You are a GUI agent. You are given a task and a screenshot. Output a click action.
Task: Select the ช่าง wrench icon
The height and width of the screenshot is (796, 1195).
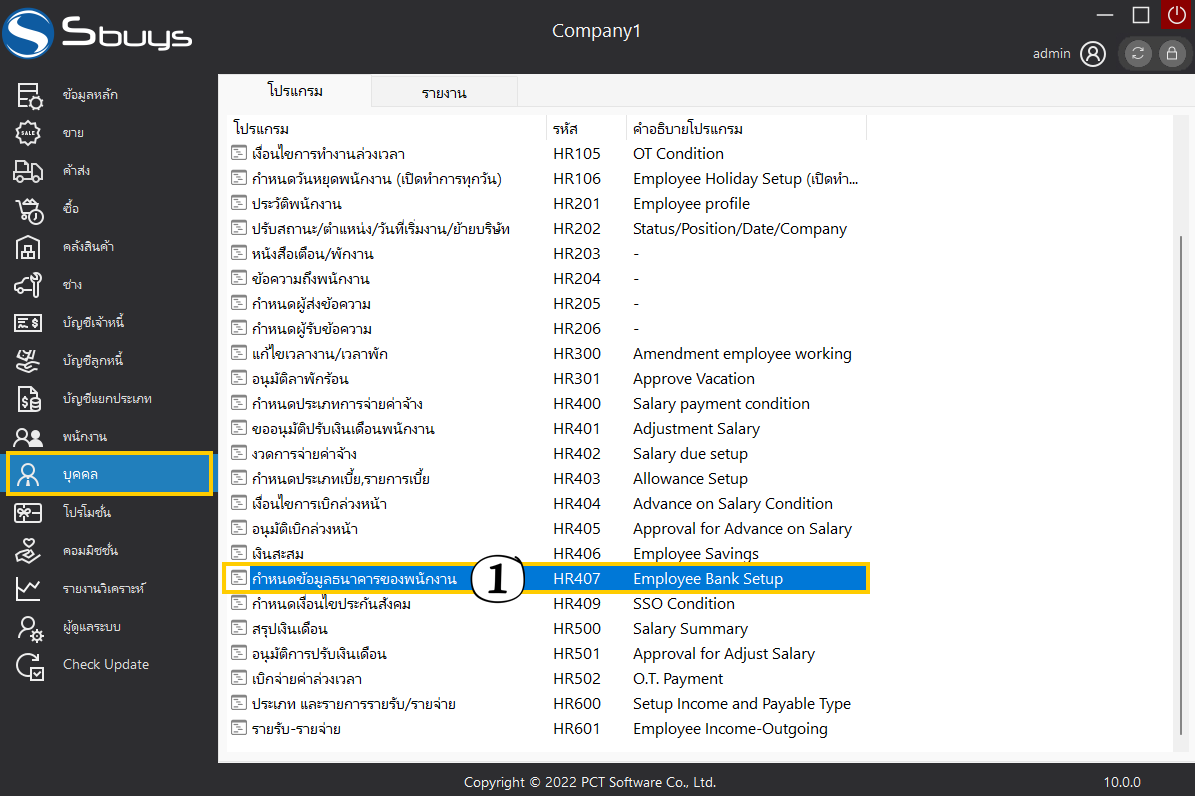[x=28, y=285]
